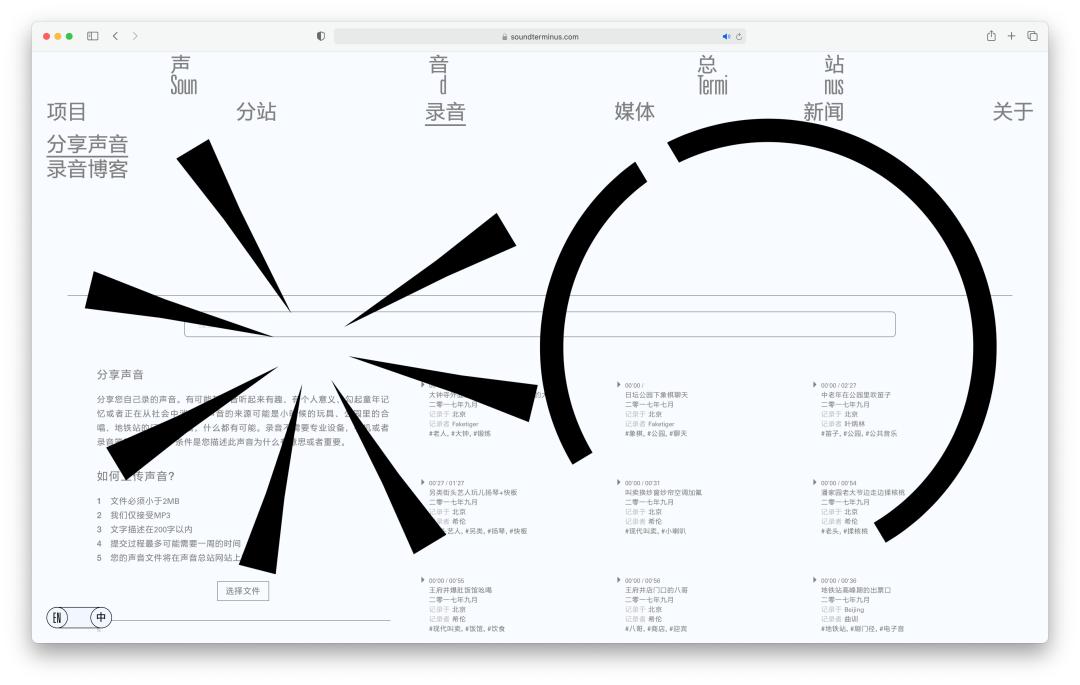The image size is (1080, 685).
Task: Open the Safari share menu
Action: (991, 36)
